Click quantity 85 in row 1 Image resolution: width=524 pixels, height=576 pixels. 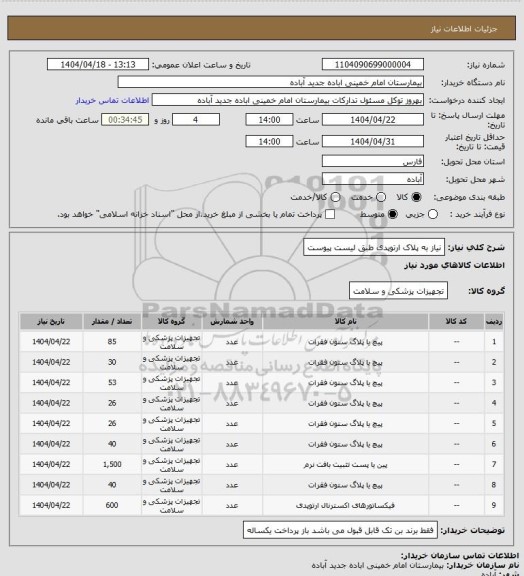click(x=112, y=342)
